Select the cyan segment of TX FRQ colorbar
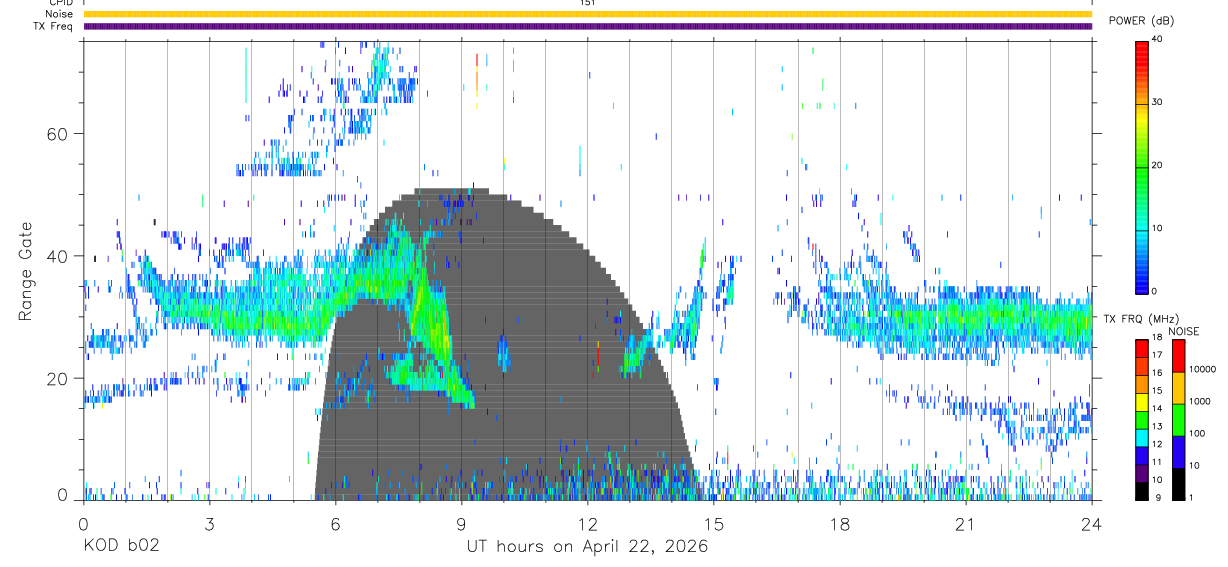Image resolution: width=1228 pixels, height=567 pixels. [1141, 437]
